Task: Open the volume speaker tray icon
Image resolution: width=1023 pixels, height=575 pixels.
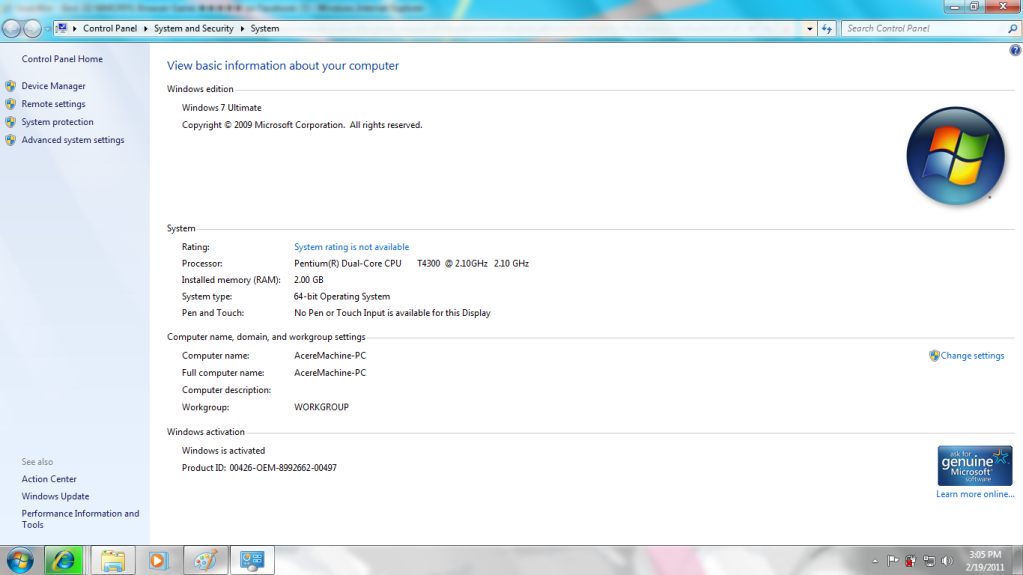Action: (947, 561)
